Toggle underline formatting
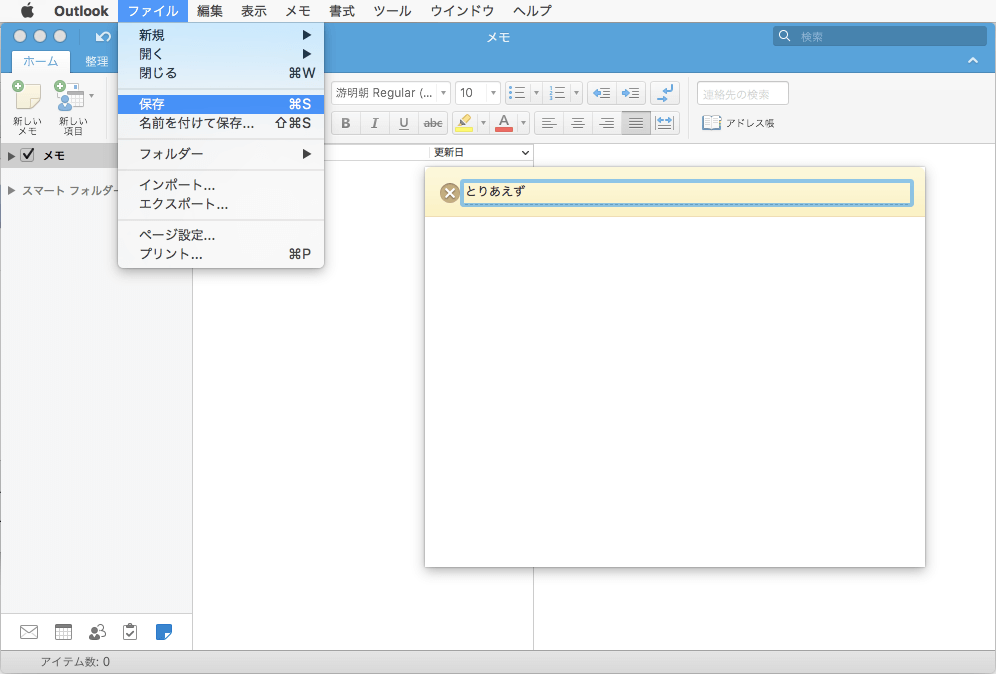The image size is (996, 674). point(404,123)
